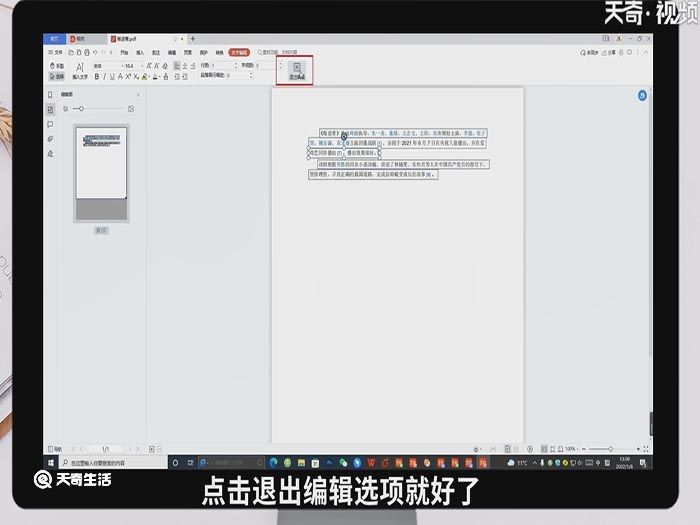
Task: Click the Exit Editing button in the ribbon
Action: pyautogui.click(x=296, y=71)
